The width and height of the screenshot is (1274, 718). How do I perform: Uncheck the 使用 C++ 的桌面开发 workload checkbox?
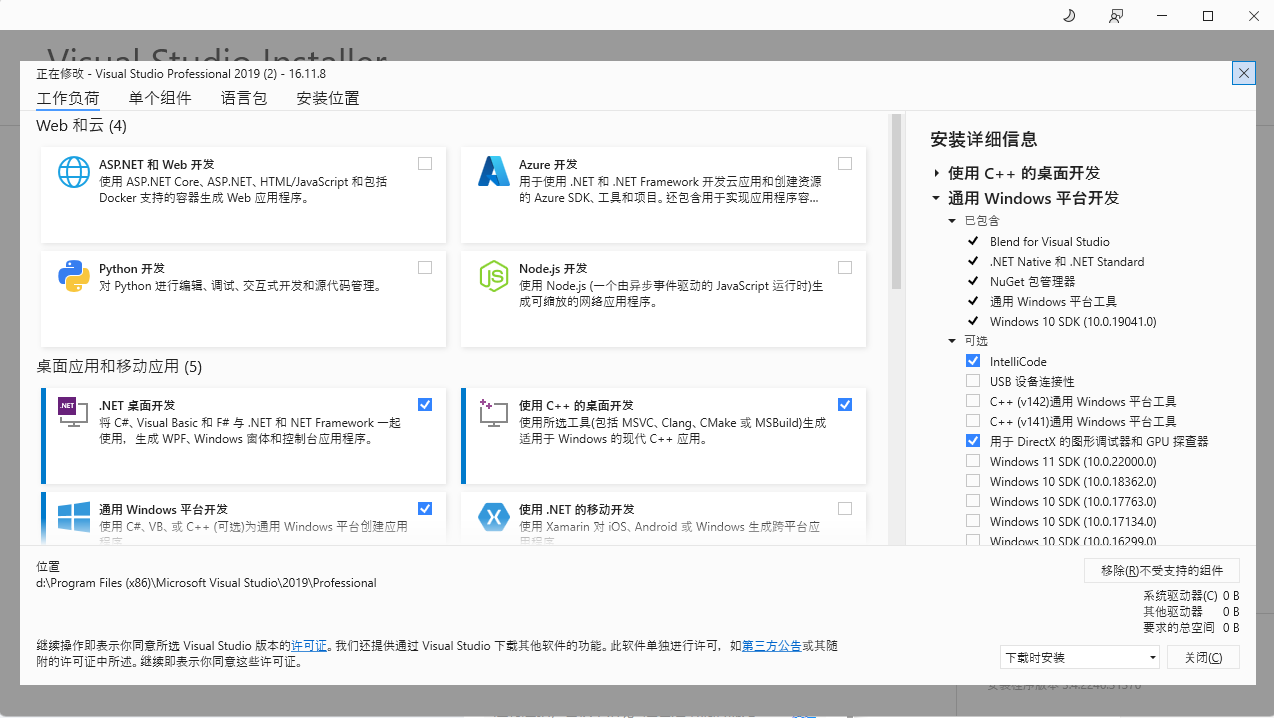point(845,404)
